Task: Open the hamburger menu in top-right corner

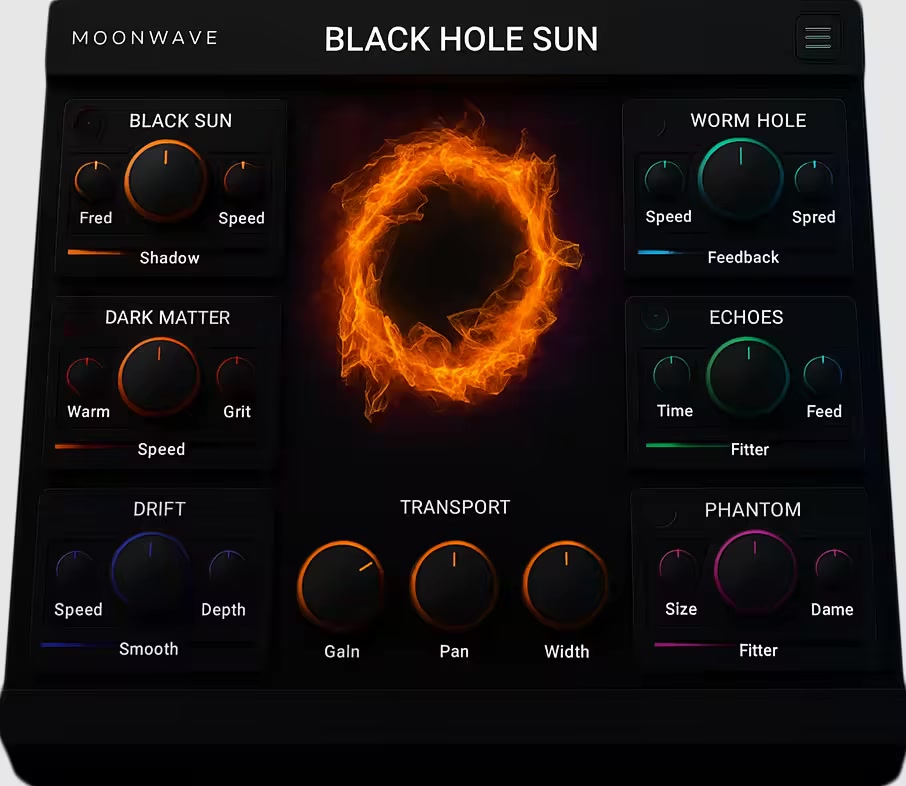Action: coord(818,39)
